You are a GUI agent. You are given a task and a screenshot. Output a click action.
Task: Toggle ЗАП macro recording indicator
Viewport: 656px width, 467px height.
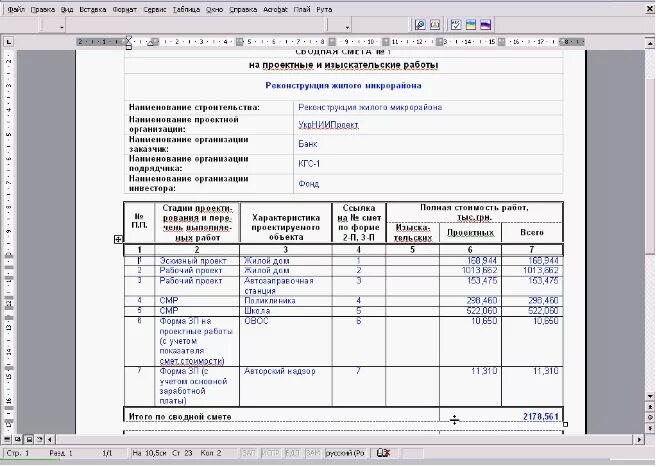click(x=249, y=453)
